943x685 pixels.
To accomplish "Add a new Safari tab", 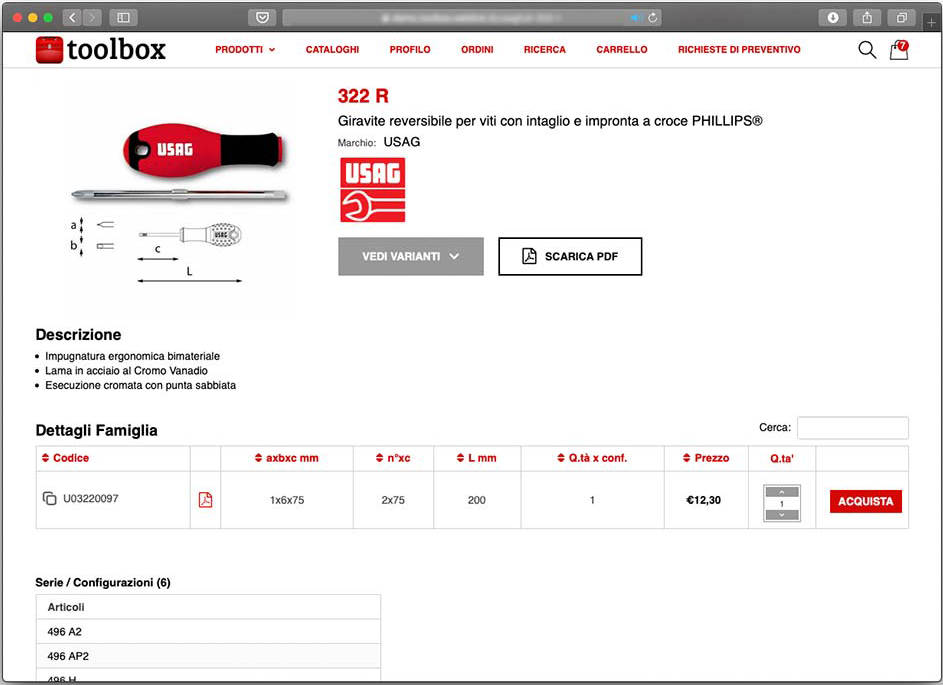I will coord(931,22).
